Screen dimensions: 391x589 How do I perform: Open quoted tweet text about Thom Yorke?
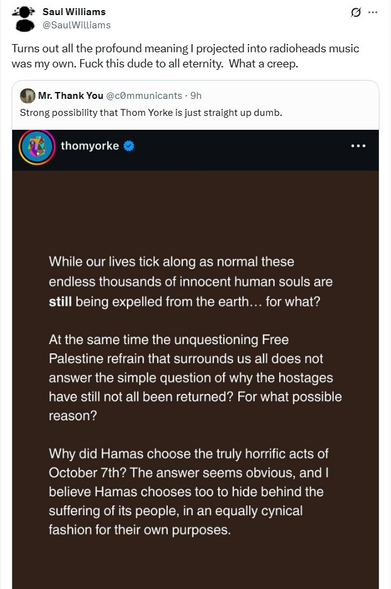coord(151,113)
